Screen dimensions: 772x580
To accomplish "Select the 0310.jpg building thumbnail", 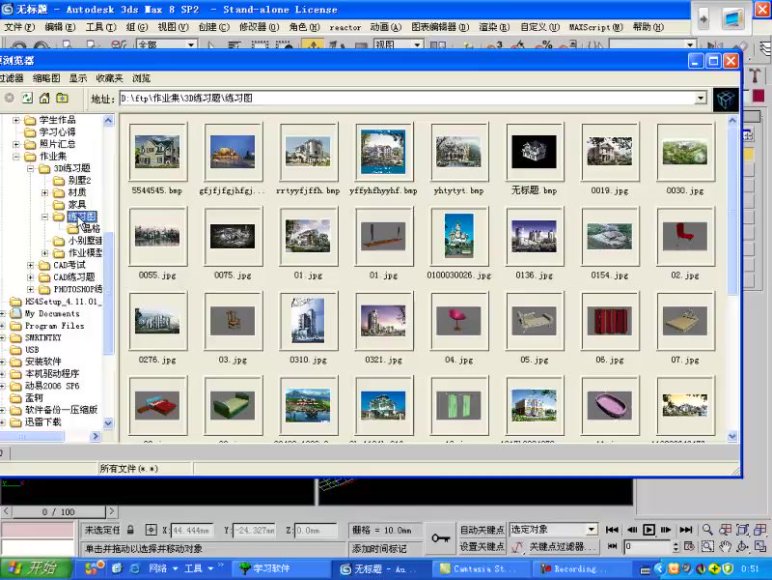I will 308,321.
